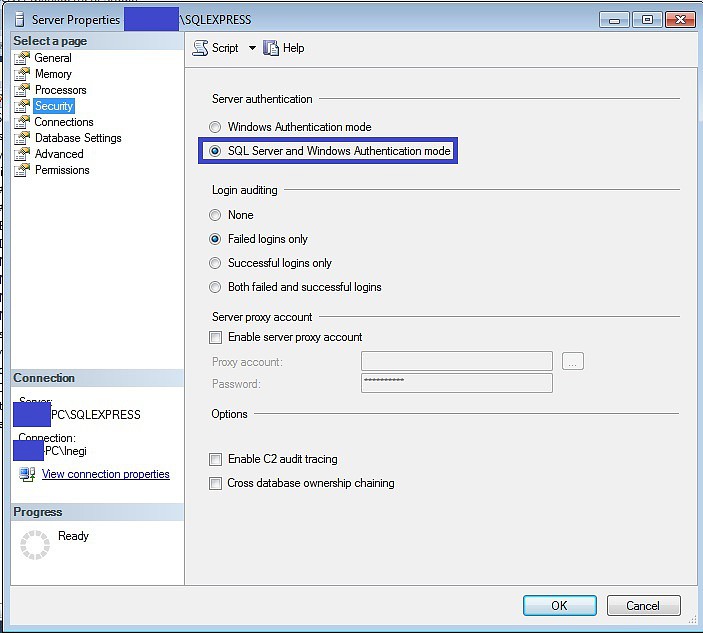Select Windows Authentication mode
The width and height of the screenshot is (703, 633).
point(215,127)
